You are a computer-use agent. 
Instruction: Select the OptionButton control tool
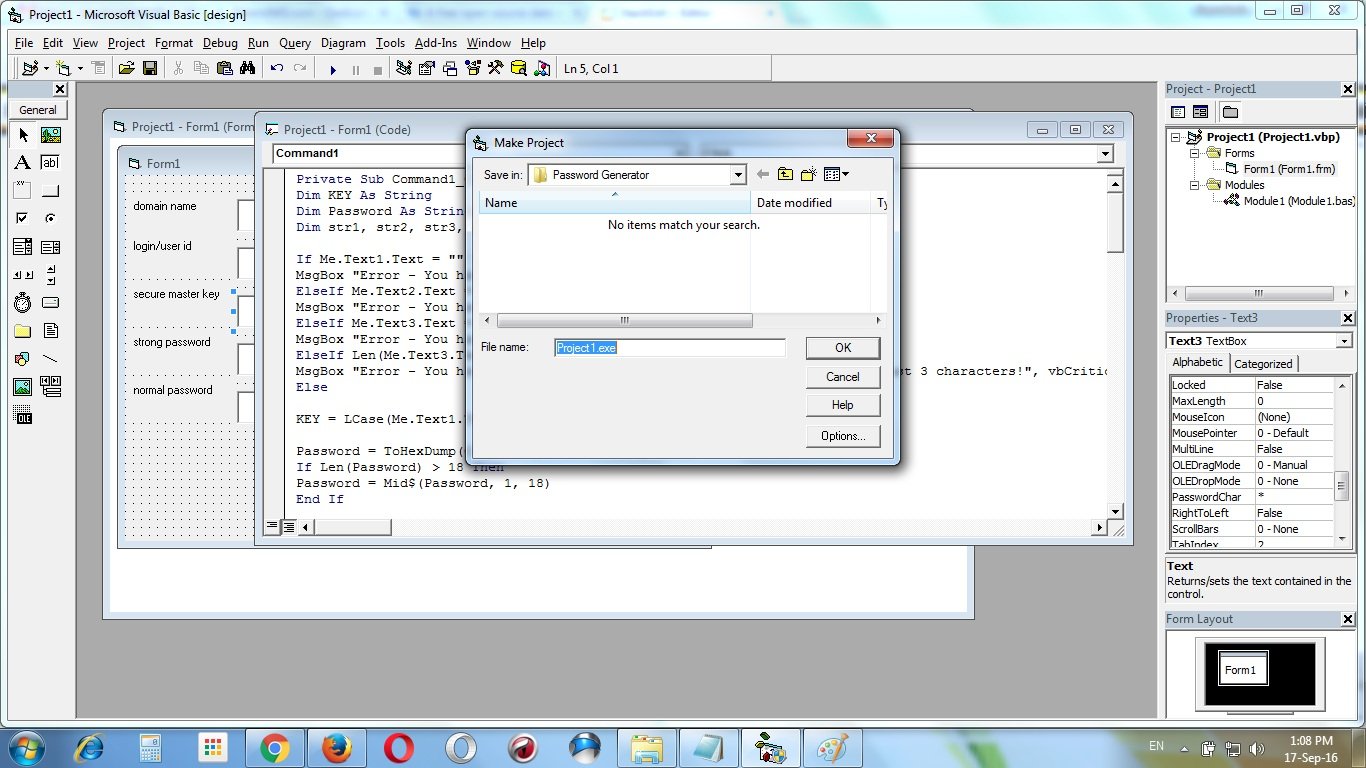point(50,219)
